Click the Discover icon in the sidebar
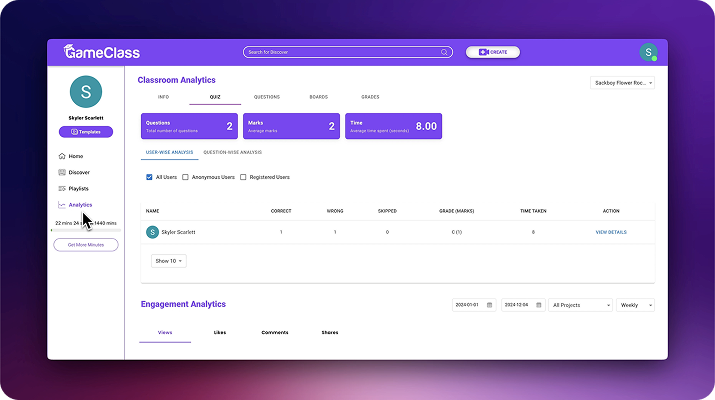The height and width of the screenshot is (400, 715). click(x=62, y=172)
